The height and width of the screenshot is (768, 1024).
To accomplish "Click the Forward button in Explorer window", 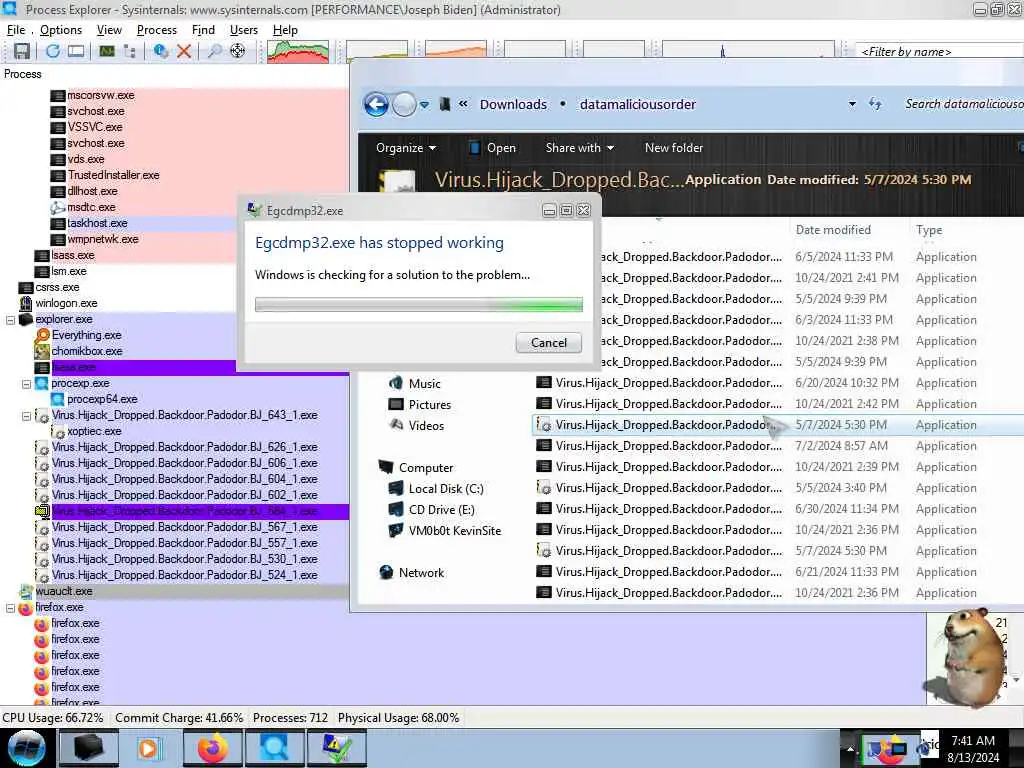I will click(404, 104).
